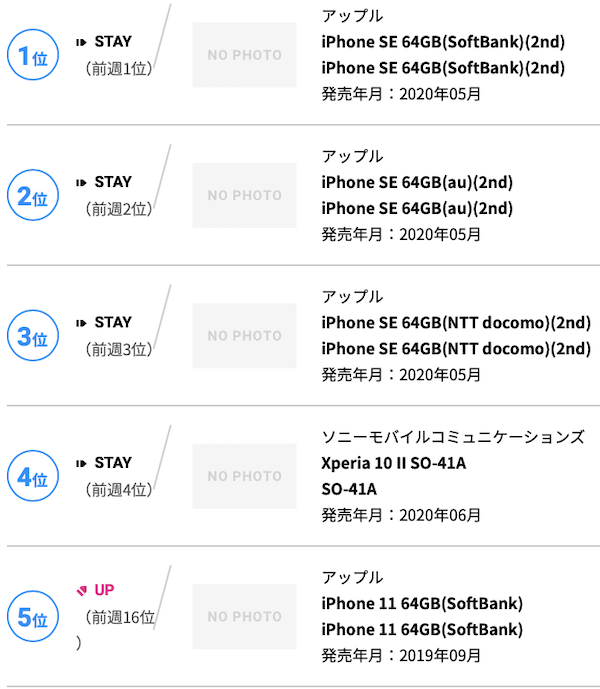Open NO PHOTO thumbnail for Xperia 10 II
This screenshot has width=600, height=689.
point(244,476)
